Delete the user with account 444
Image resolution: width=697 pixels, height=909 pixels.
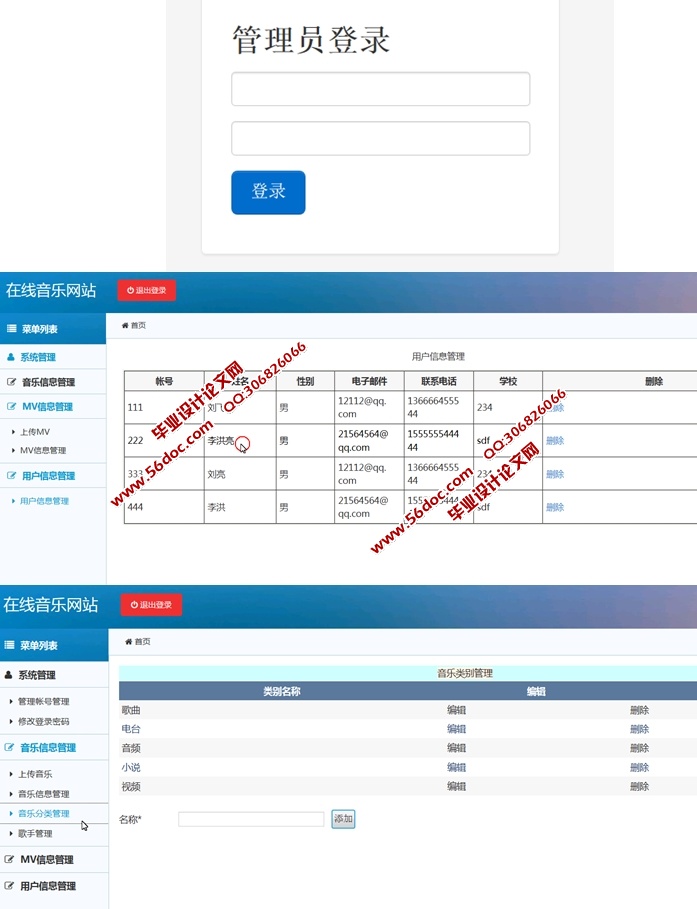(x=555, y=507)
